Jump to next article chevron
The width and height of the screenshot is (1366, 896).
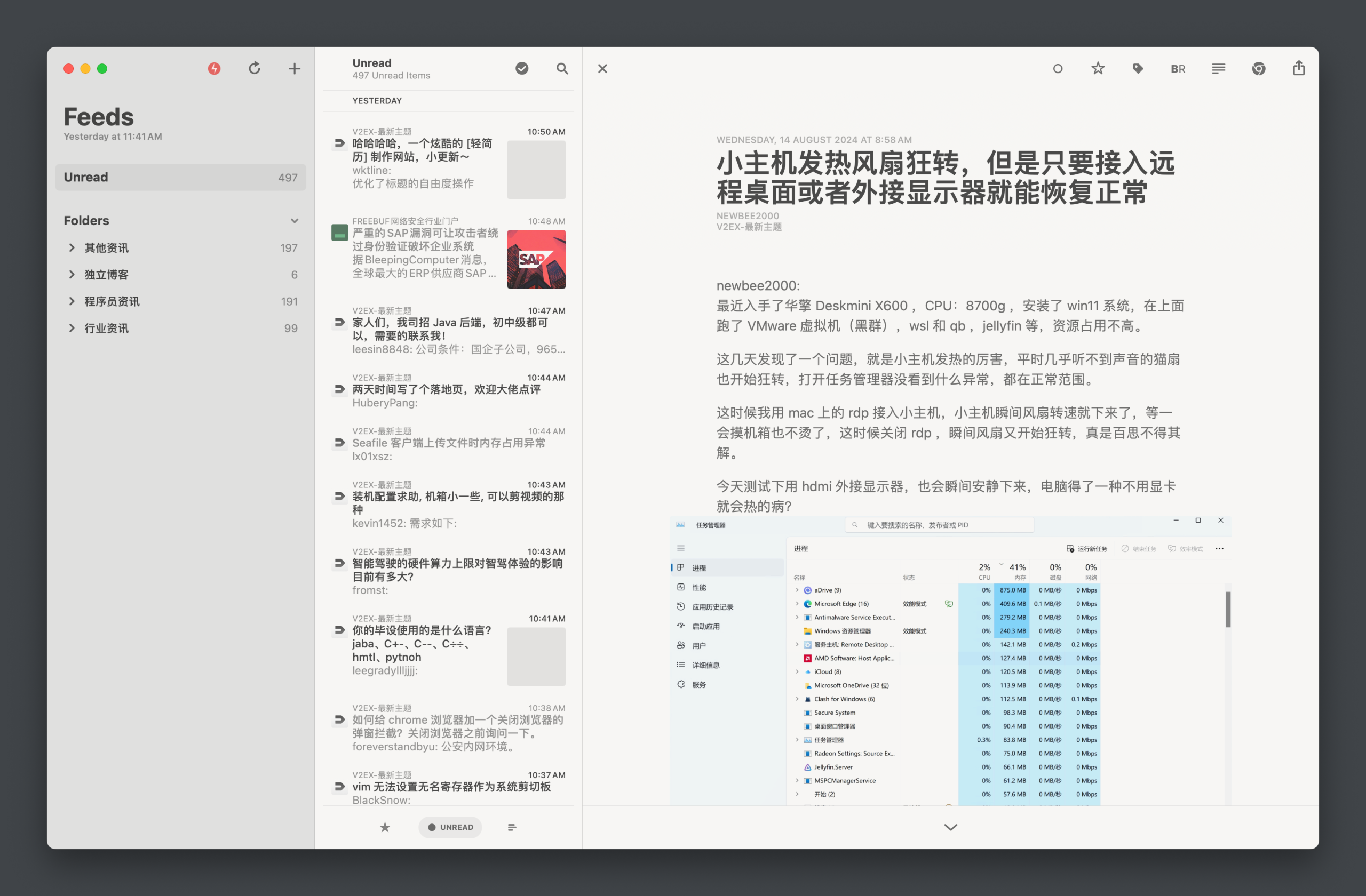tap(950, 827)
